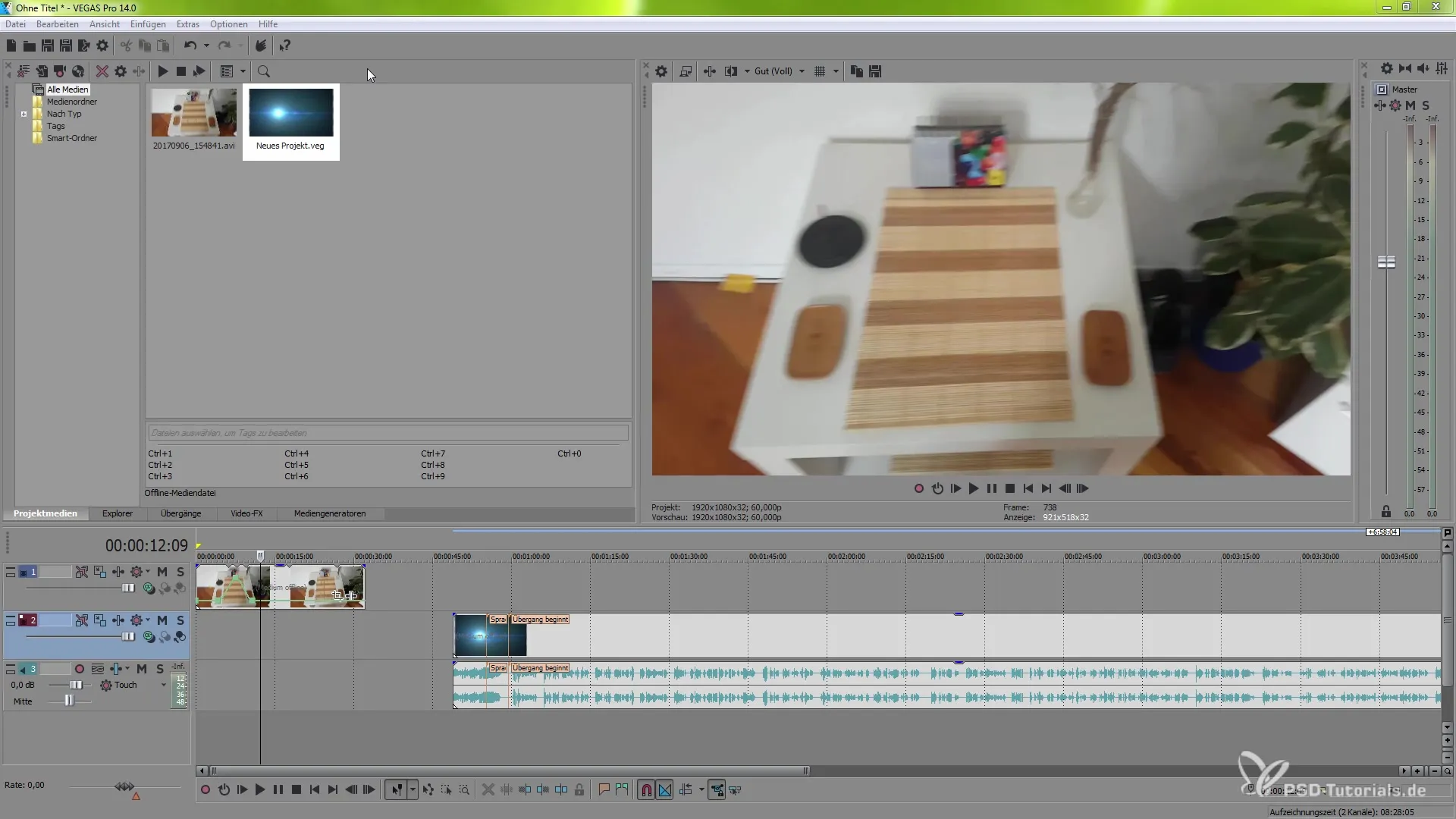Toggle bypass motion blur on track 1
Image resolution: width=1456 pixels, height=819 pixels.
click(x=82, y=572)
